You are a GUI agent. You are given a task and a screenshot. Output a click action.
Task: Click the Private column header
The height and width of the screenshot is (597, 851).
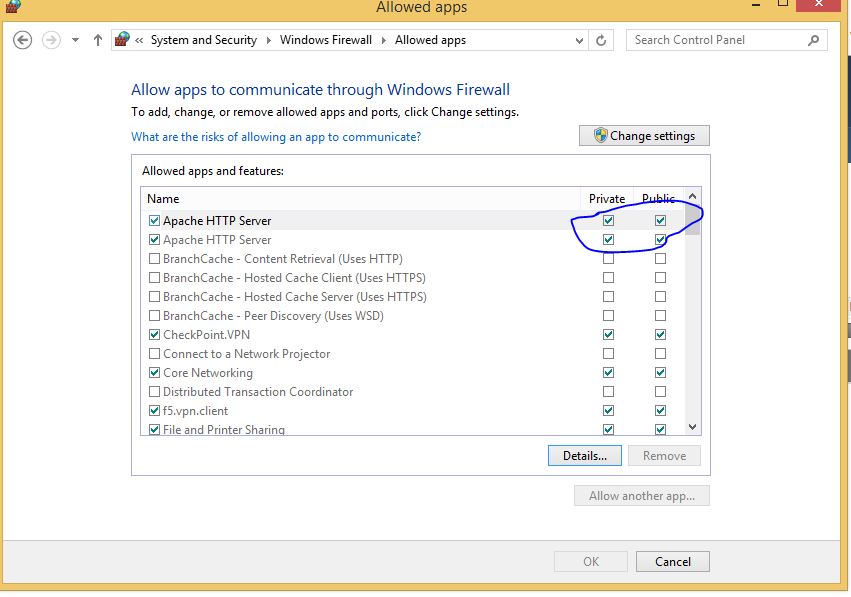[607, 199]
